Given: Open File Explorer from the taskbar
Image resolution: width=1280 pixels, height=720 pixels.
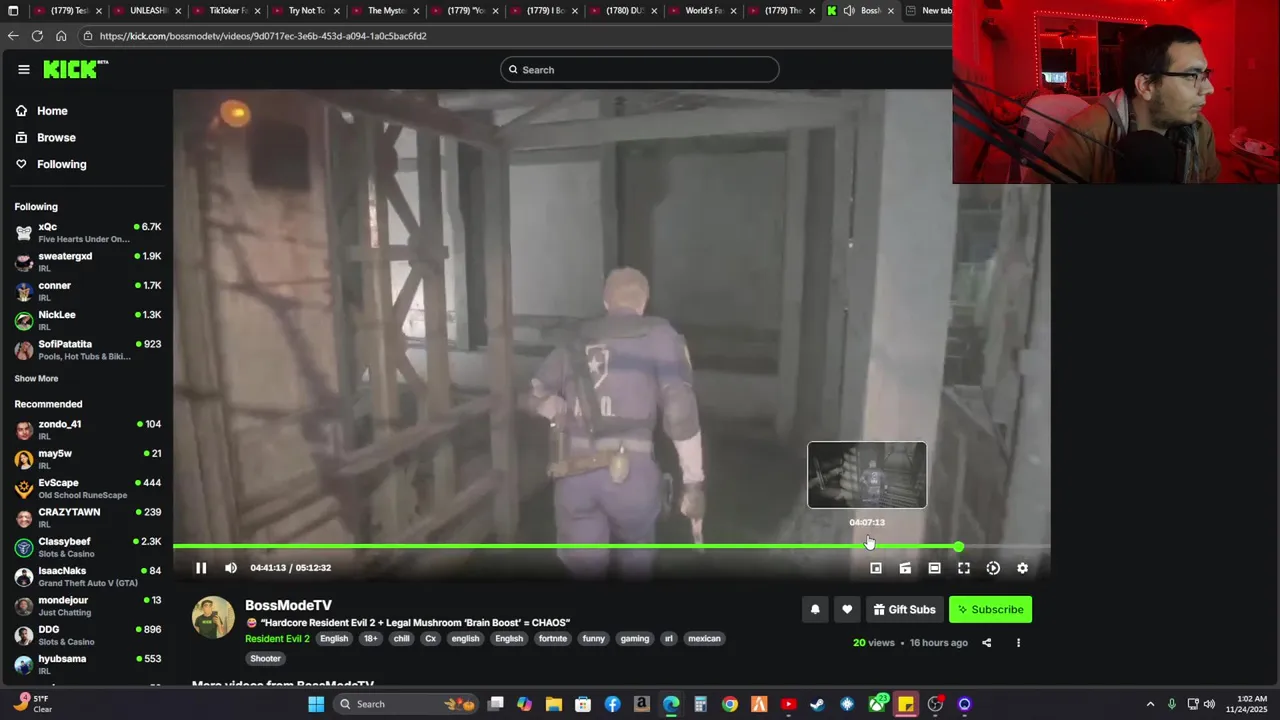Looking at the screenshot, I should (x=553, y=704).
